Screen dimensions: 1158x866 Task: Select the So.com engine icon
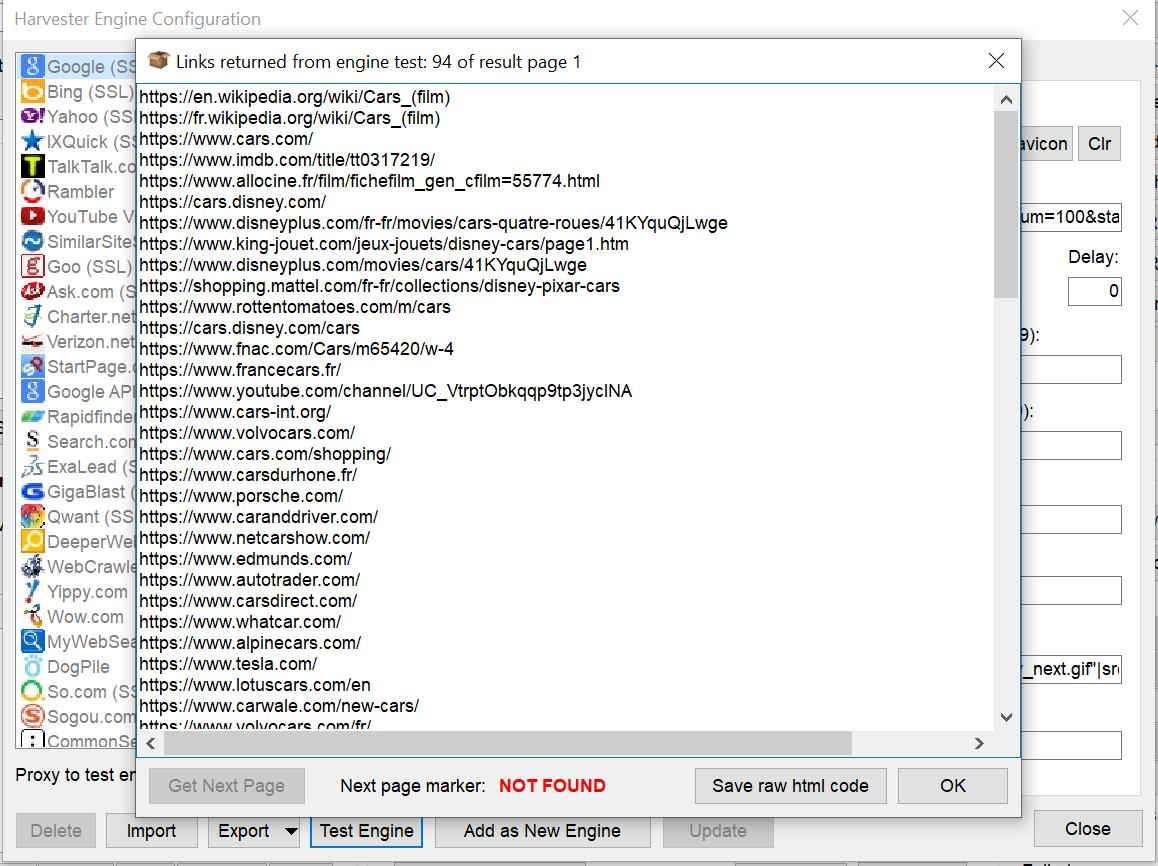(x=32, y=692)
